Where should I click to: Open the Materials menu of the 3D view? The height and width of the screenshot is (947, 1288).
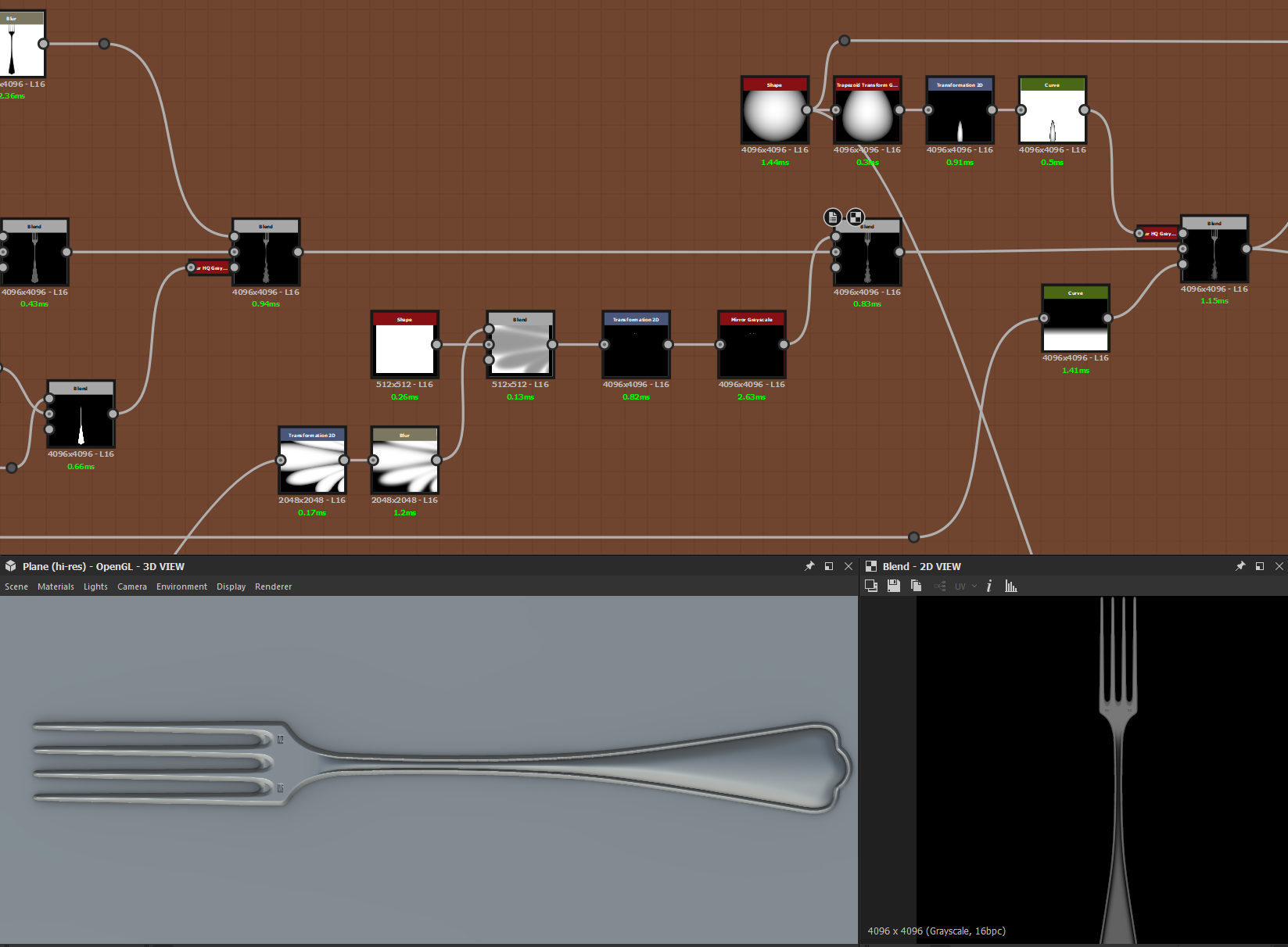[x=56, y=586]
